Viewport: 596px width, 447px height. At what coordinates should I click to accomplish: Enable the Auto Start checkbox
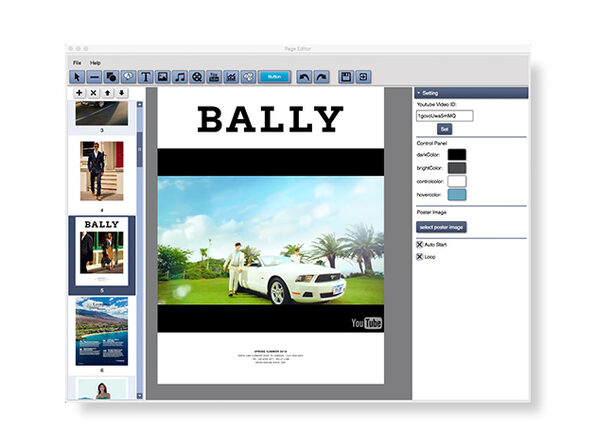point(420,244)
